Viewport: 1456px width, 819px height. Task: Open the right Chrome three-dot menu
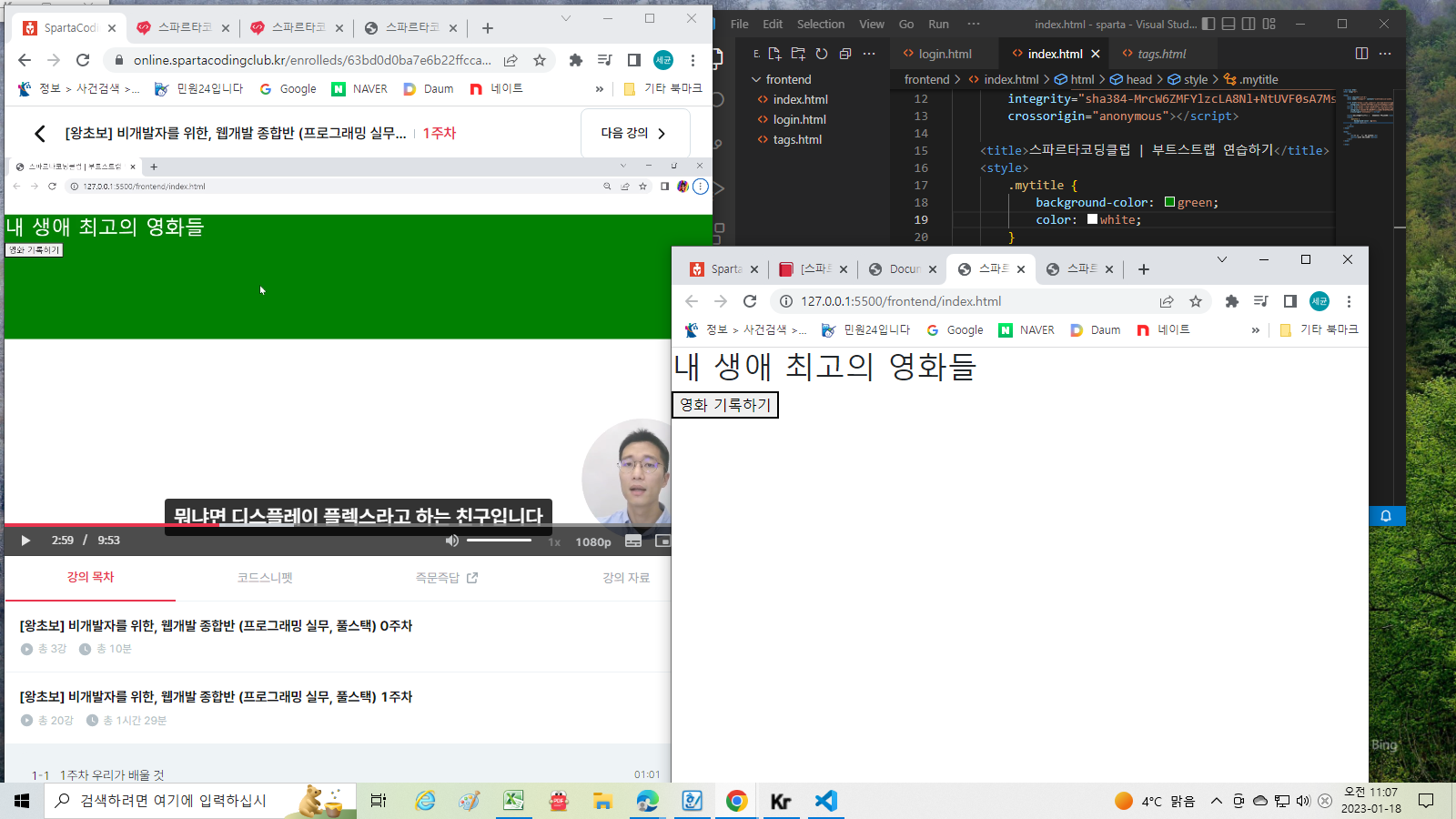pos(1349,301)
